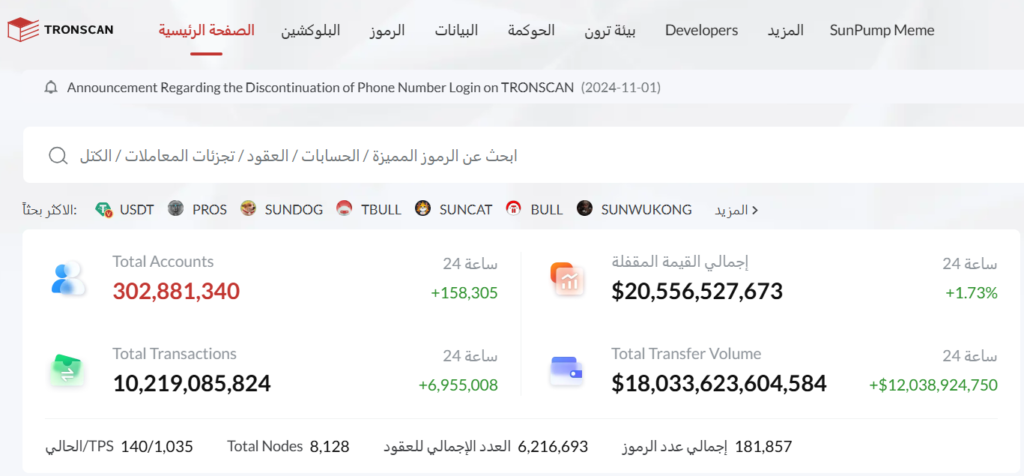Image resolution: width=1024 pixels, height=476 pixels.
Task: Open the الصفحة الرئيسية home tab
Action: pos(206,30)
